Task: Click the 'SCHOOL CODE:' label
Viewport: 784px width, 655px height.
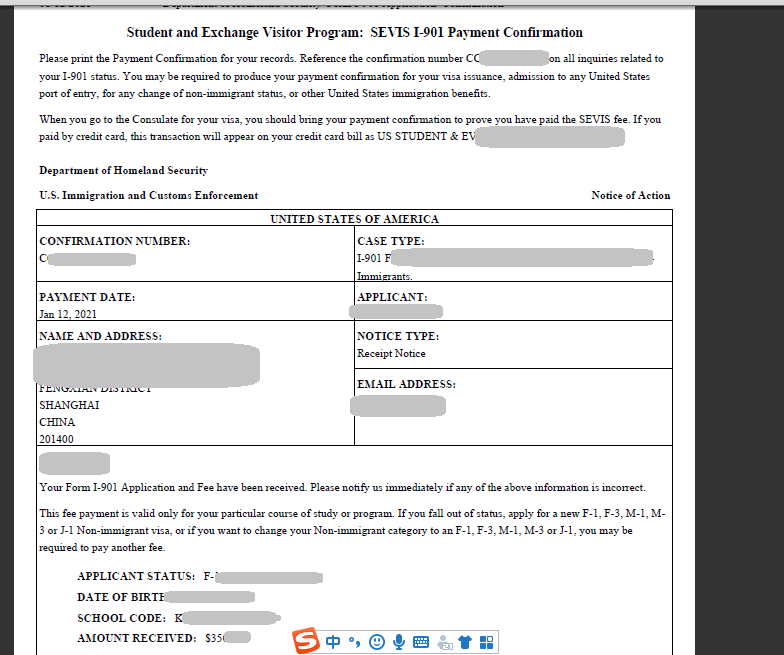Action: [122, 618]
